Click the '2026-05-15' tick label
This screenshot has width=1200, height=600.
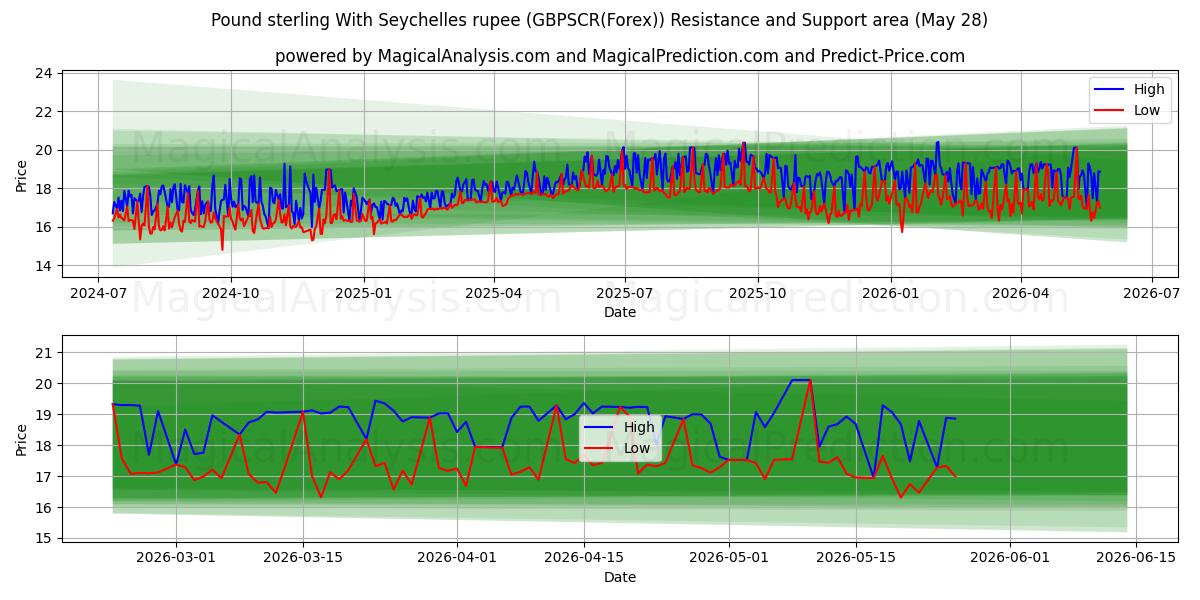pyautogui.click(x=855, y=558)
